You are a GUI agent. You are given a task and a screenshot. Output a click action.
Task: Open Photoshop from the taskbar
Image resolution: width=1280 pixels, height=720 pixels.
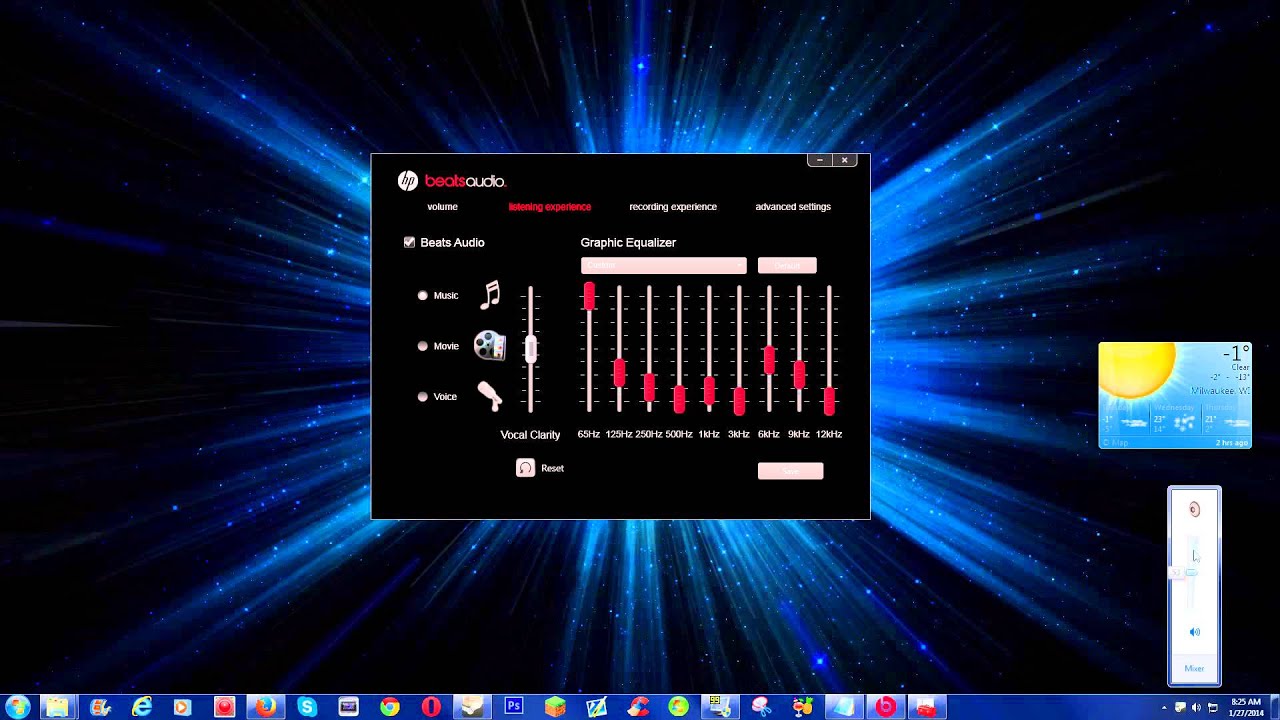[514, 707]
